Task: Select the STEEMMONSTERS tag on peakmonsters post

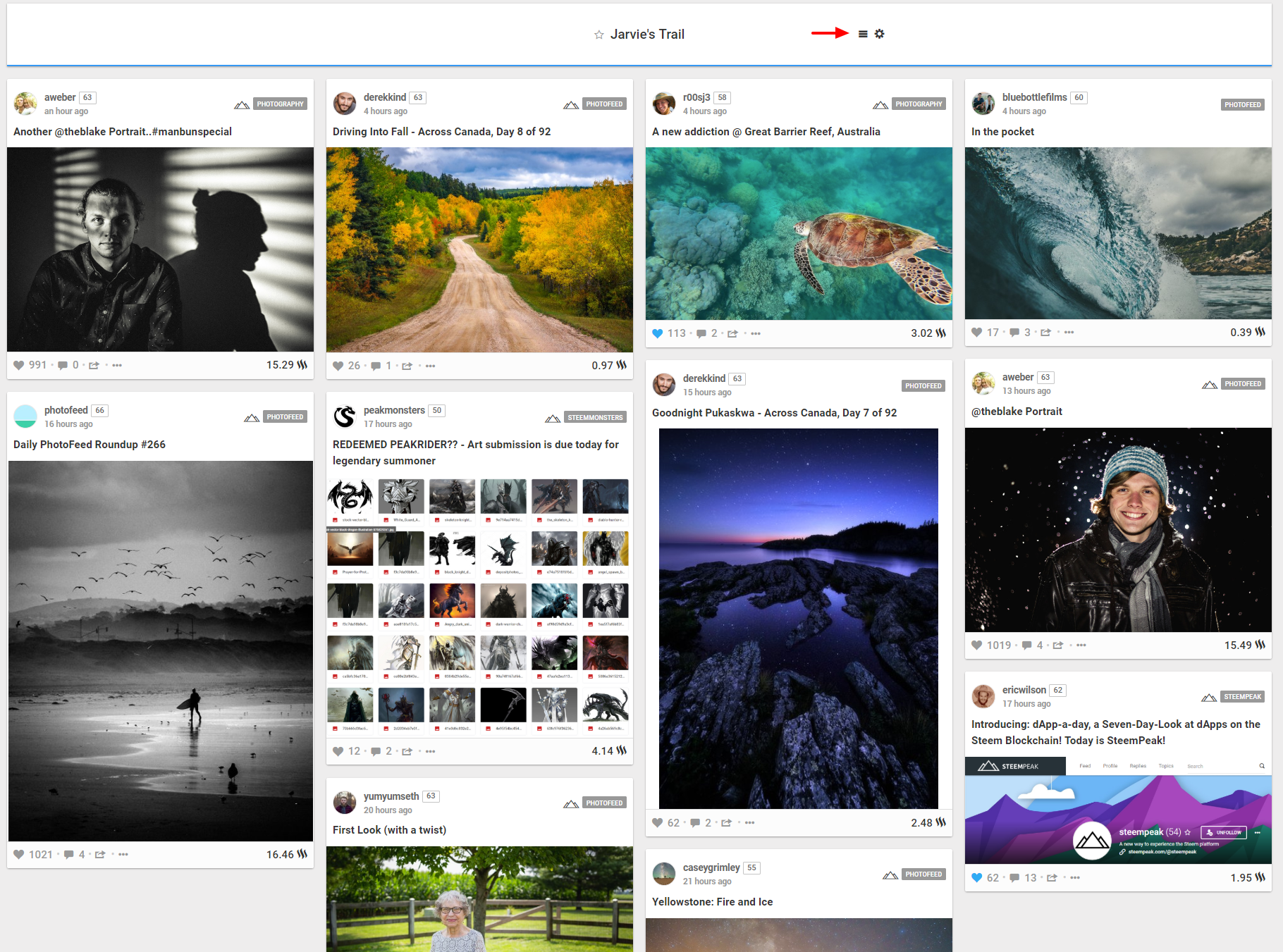Action: tap(595, 417)
